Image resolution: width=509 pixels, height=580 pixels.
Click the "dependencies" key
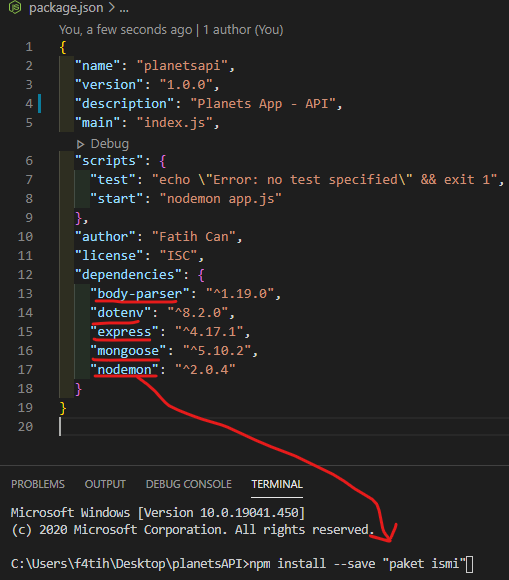(x=128, y=275)
